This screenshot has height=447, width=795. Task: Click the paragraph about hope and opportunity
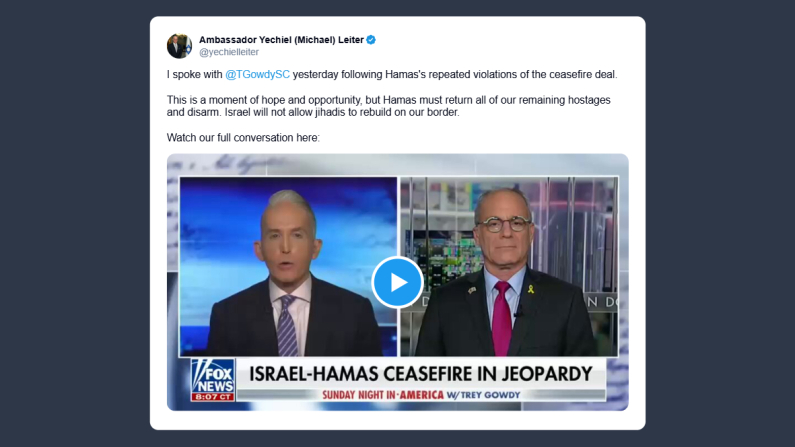coord(388,106)
